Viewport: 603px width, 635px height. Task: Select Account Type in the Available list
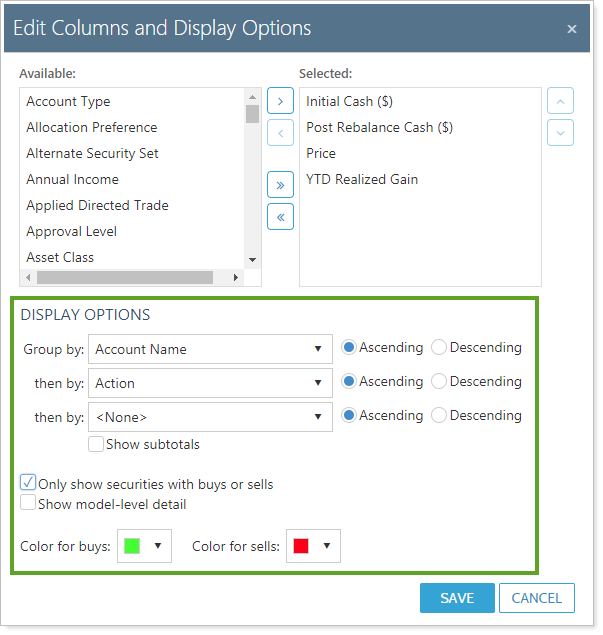pos(69,101)
